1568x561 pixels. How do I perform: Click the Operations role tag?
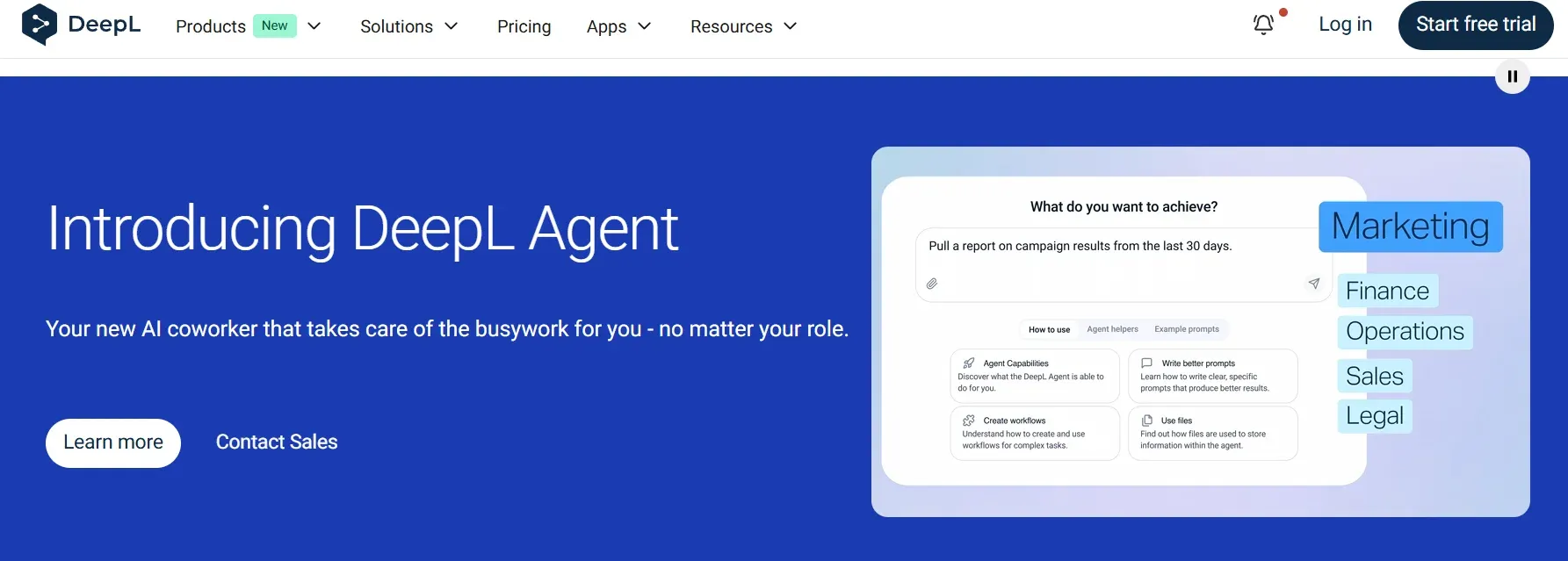tap(1405, 332)
